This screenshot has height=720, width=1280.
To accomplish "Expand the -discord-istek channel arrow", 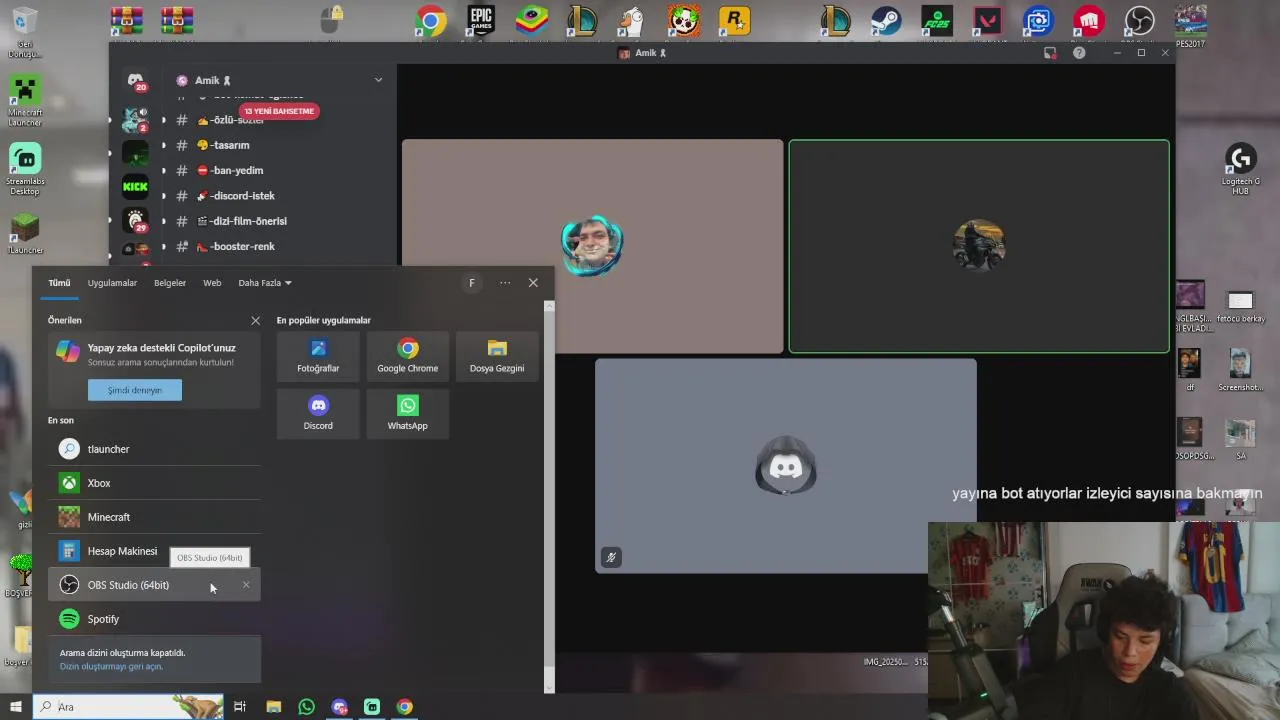I will click(164, 196).
